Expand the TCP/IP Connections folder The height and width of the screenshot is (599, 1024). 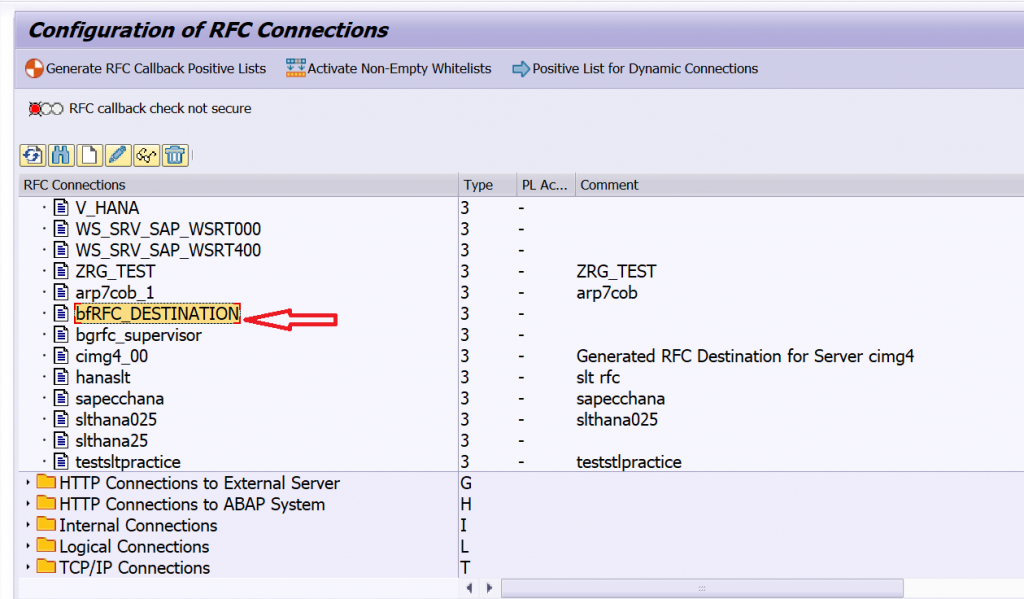point(27,568)
